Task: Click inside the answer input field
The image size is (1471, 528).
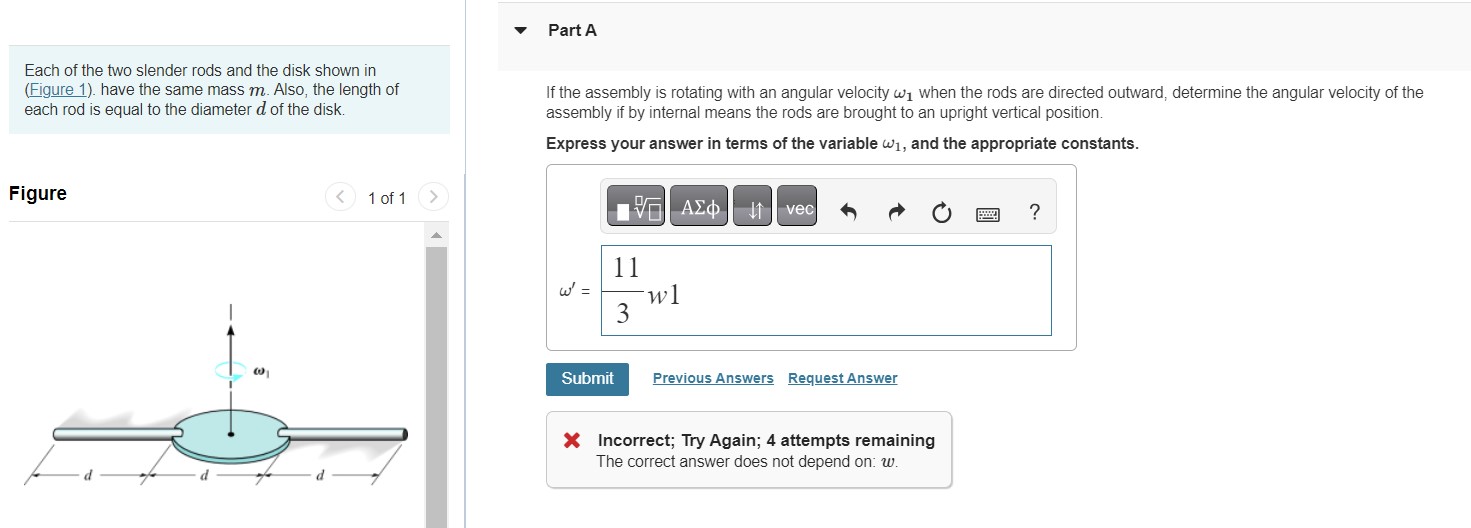Action: pos(850,290)
